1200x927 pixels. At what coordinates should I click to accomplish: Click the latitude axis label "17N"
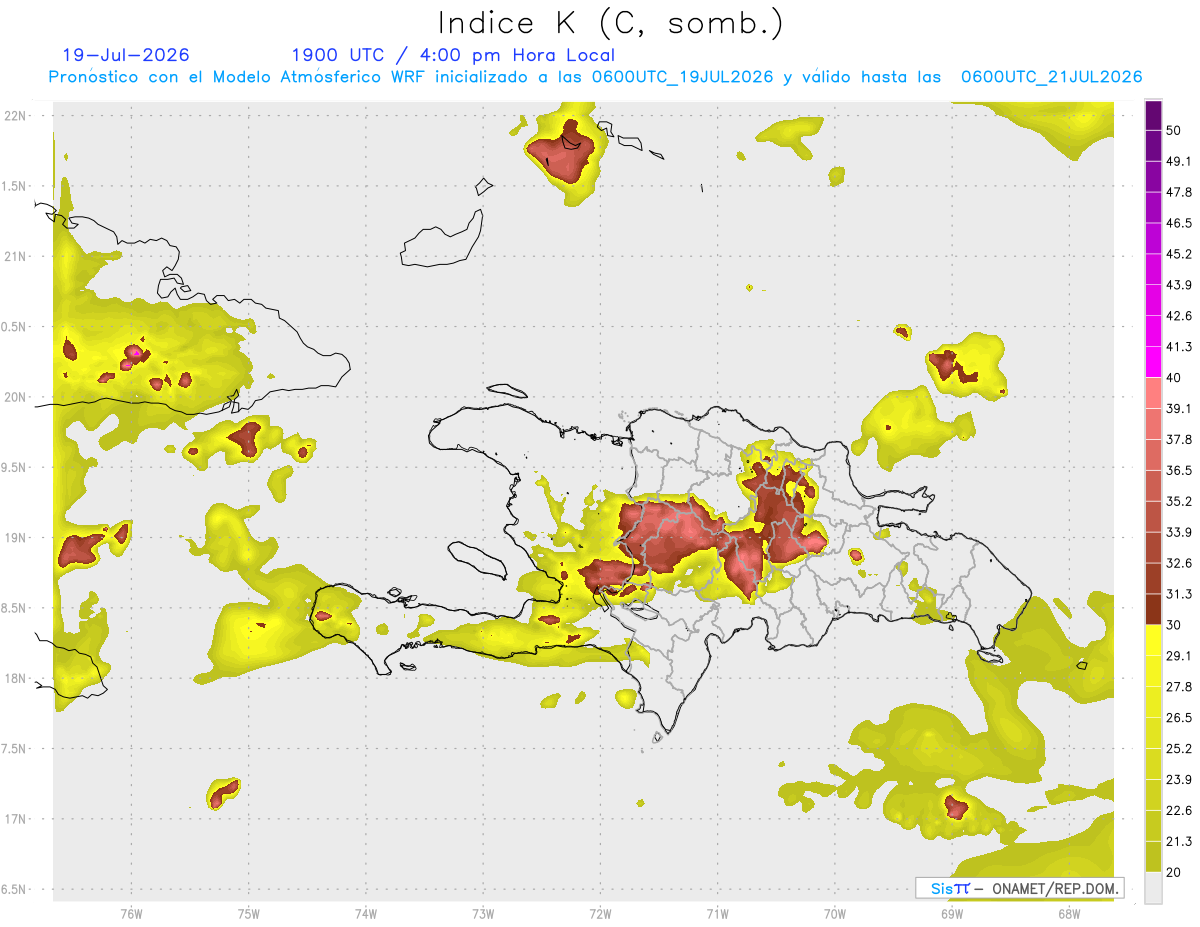point(14,819)
